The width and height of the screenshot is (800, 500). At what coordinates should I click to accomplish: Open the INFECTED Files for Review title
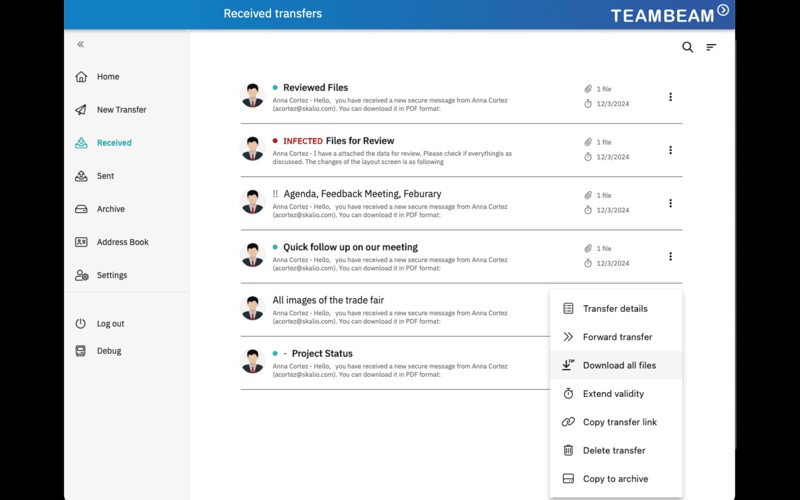339,141
